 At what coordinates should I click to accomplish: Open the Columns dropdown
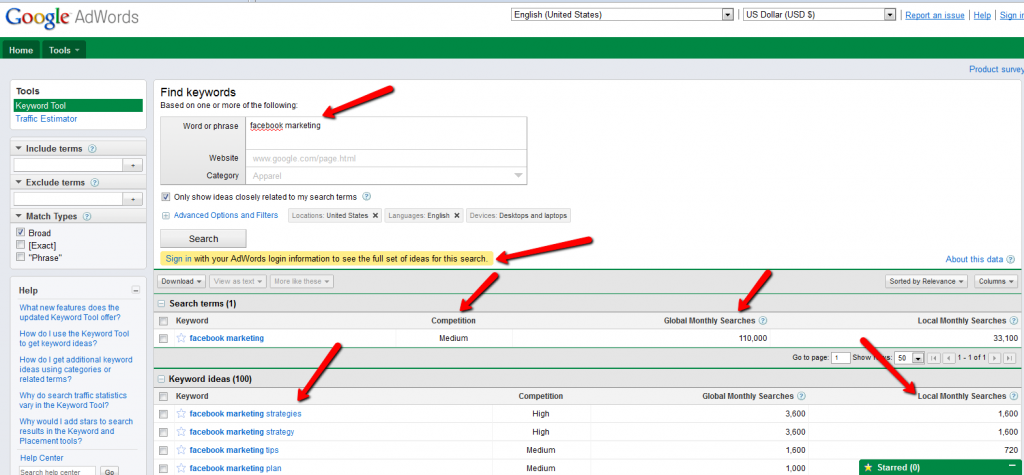[x=996, y=281]
